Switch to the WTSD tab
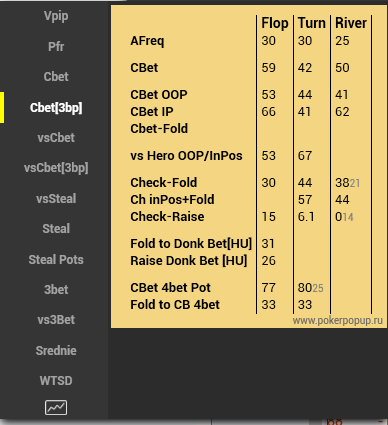 pos(56,381)
